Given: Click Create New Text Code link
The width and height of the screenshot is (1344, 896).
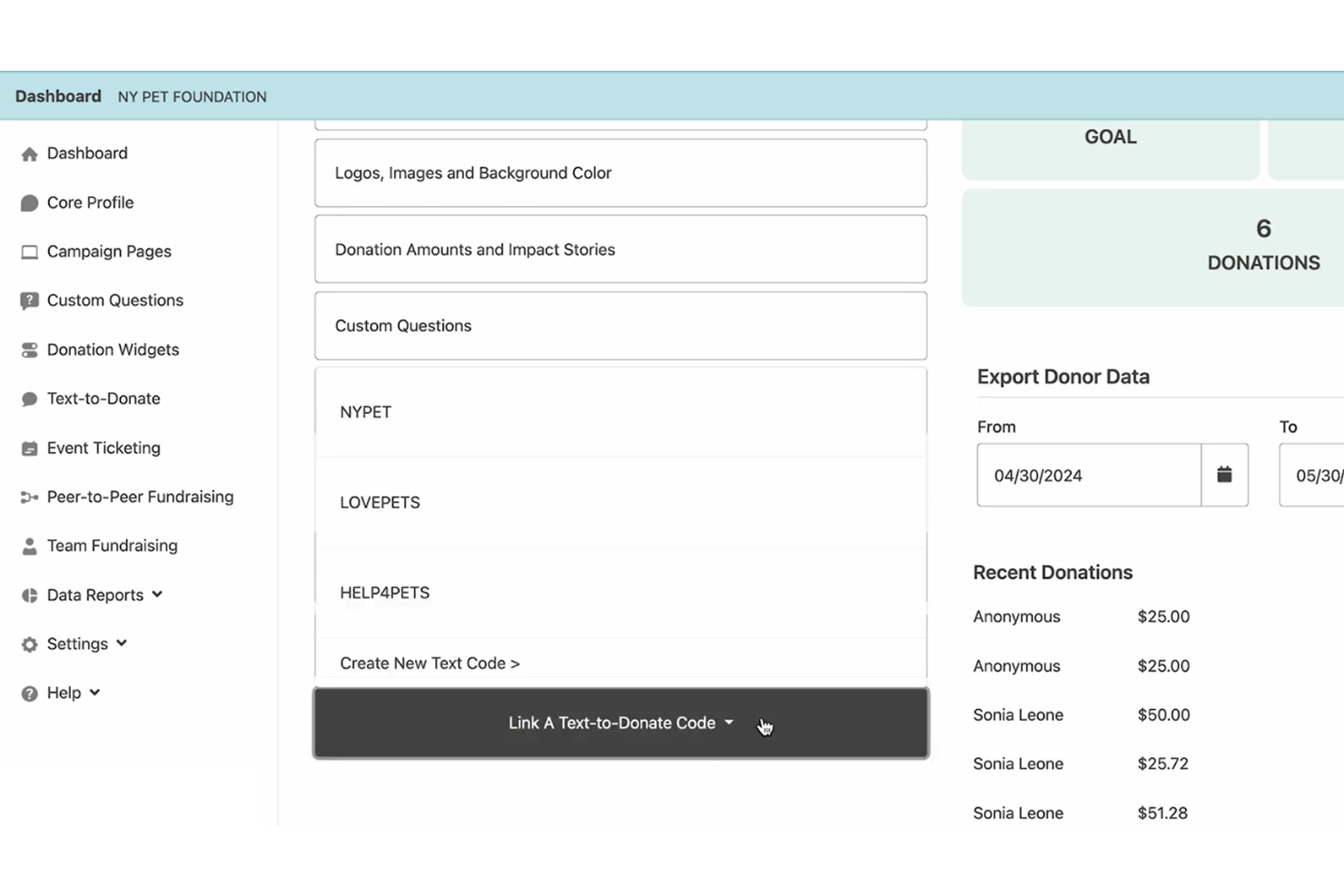Looking at the screenshot, I should pos(430,664).
